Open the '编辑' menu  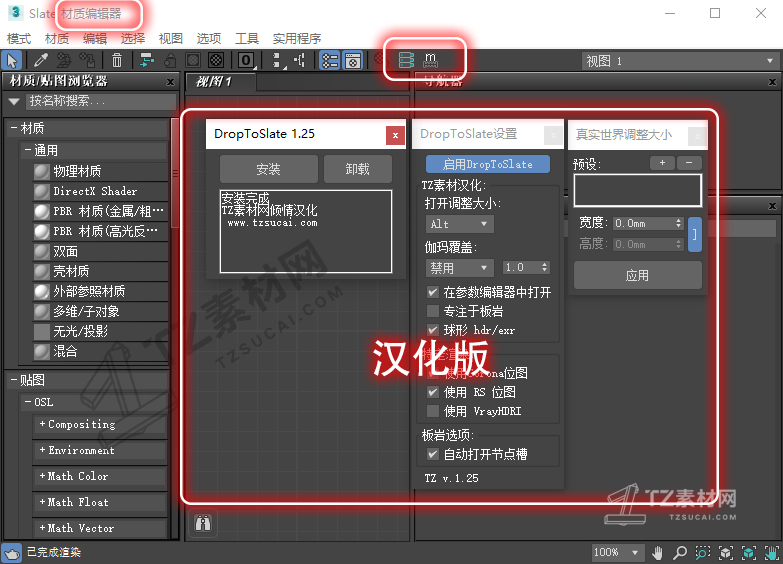pyautogui.click(x=95, y=38)
